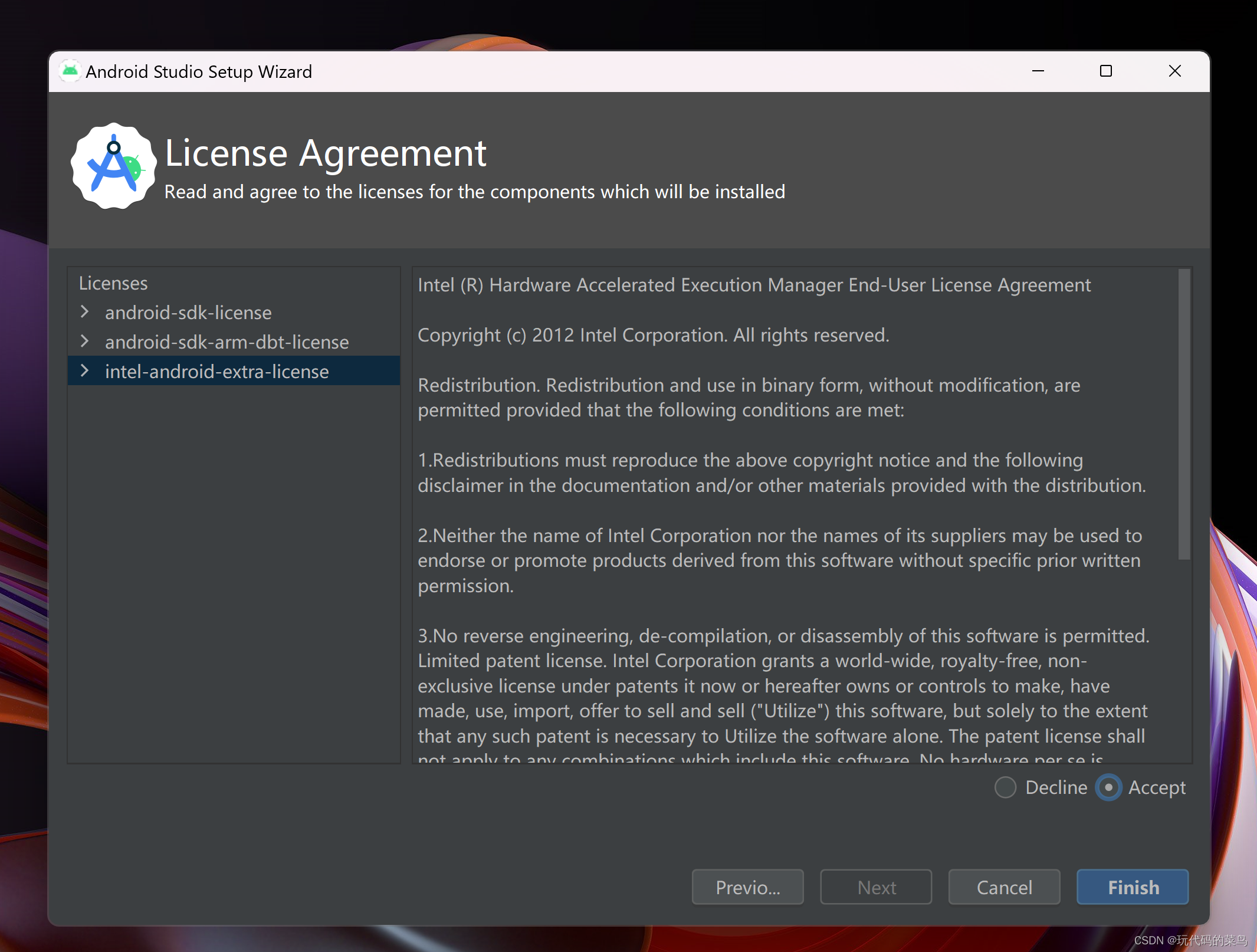
Task: Click the Android Studio logo in header
Action: (113, 166)
